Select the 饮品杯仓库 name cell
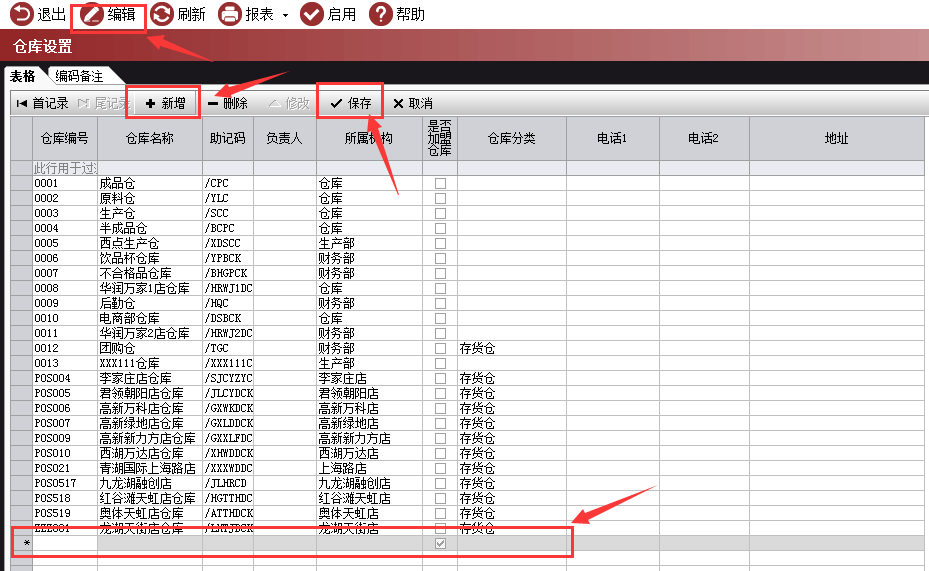 (x=150, y=258)
